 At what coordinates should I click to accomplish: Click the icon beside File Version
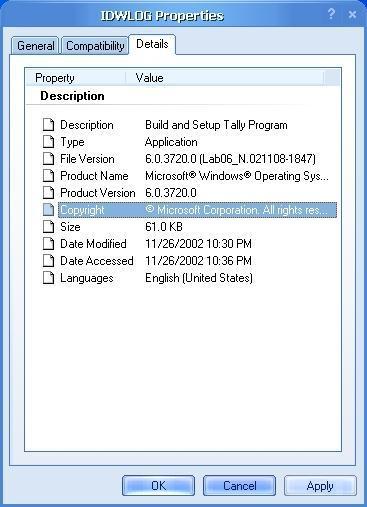[49, 159]
